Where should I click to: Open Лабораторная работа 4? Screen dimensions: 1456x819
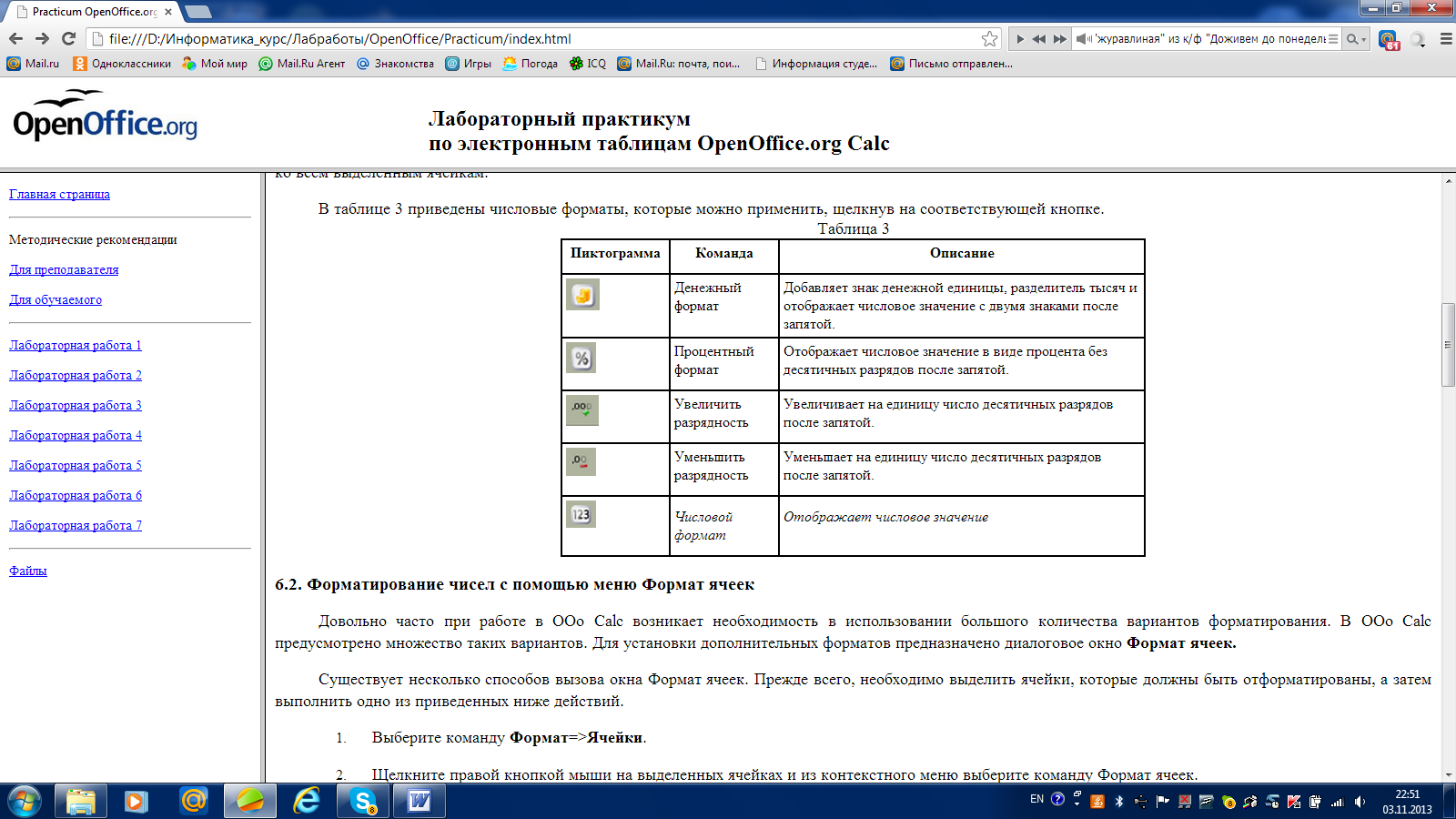(76, 435)
